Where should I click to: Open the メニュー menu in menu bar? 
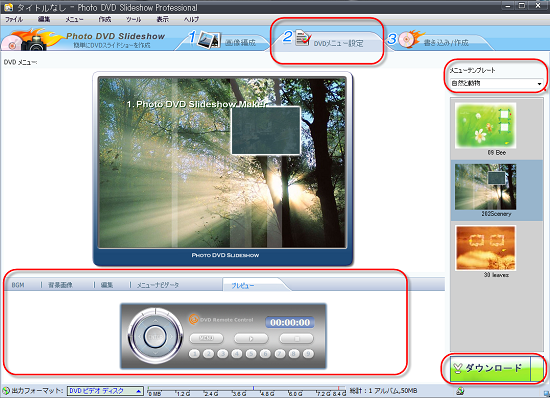click(x=74, y=20)
